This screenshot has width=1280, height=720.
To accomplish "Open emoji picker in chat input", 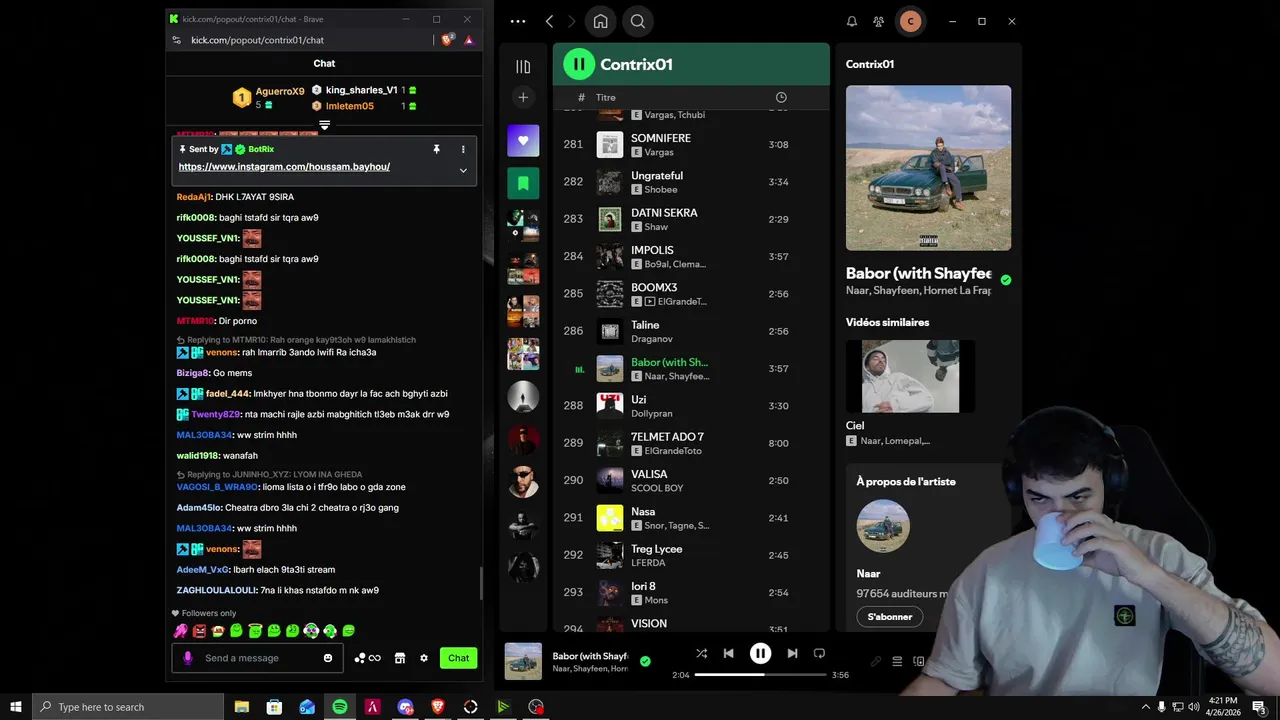I will 328,658.
